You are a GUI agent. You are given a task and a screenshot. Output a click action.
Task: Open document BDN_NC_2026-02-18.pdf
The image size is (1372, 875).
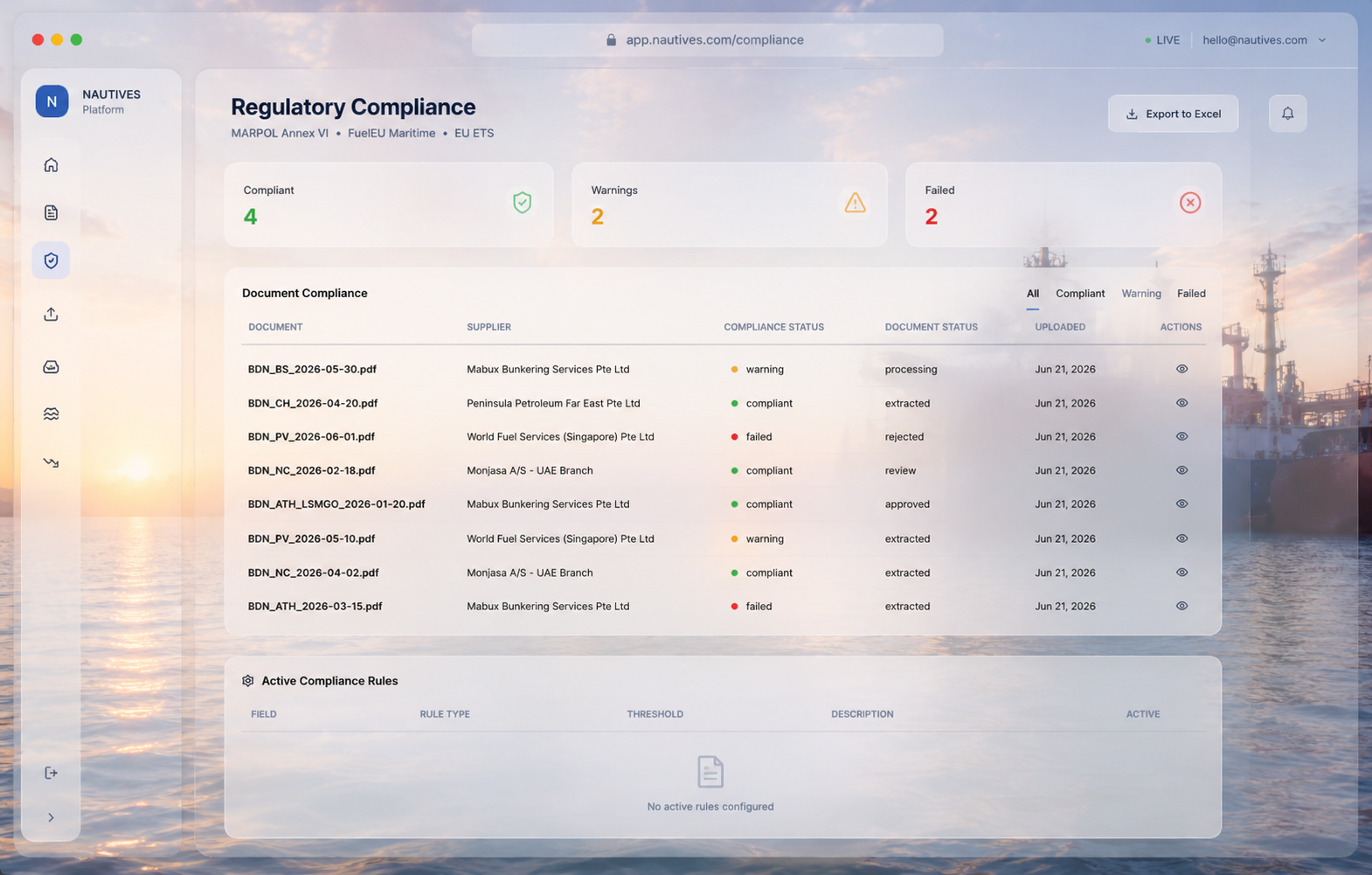311,470
